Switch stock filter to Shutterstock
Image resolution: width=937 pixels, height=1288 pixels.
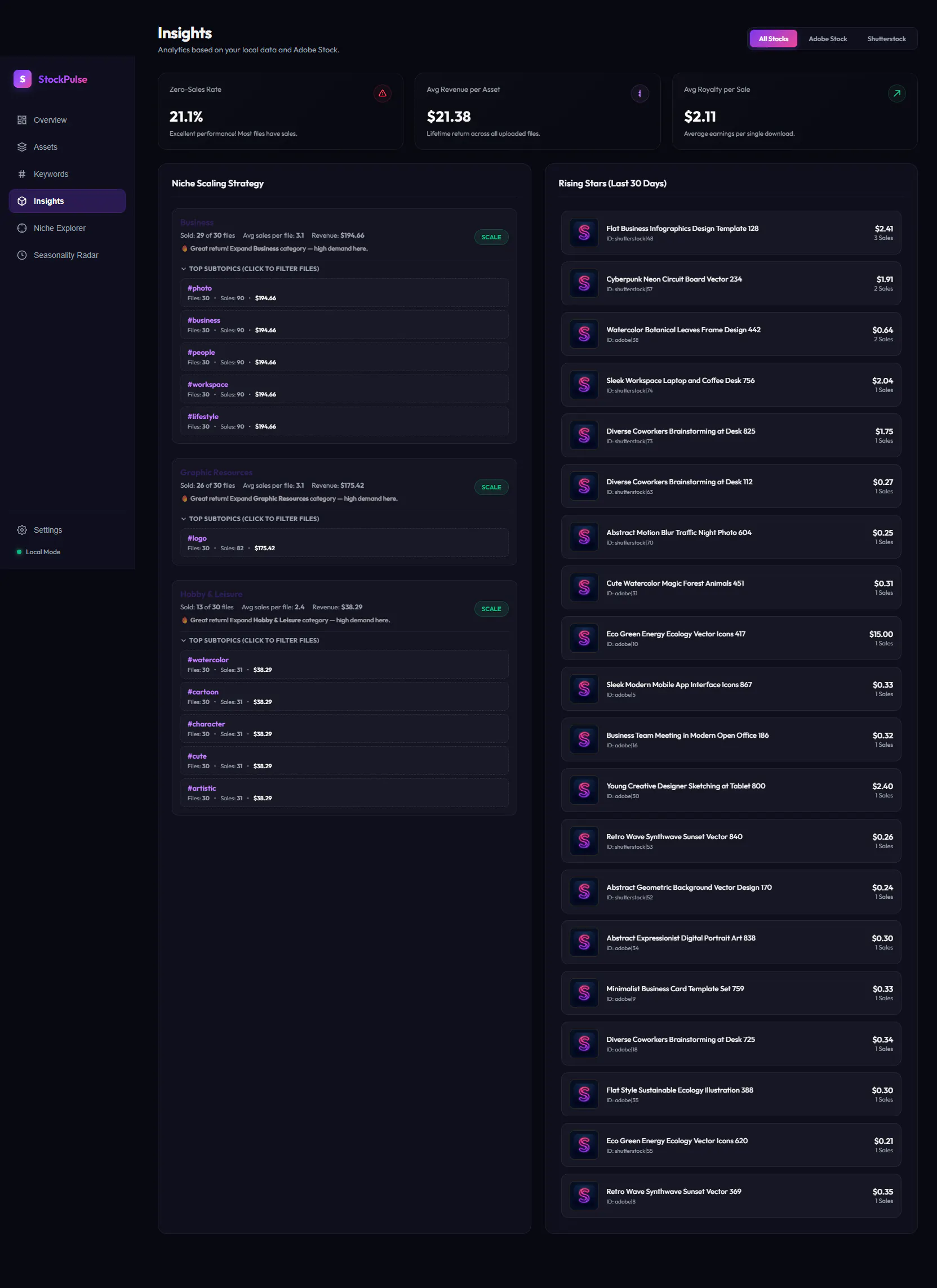886,39
